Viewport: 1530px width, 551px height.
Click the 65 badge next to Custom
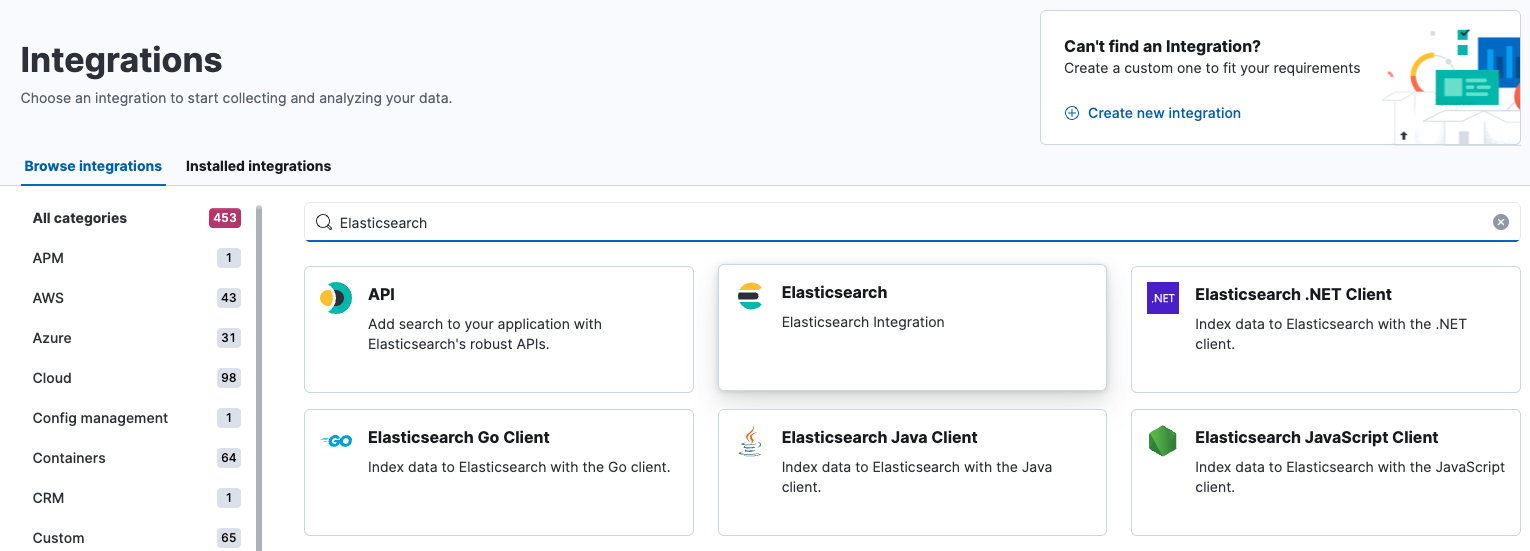click(229, 538)
